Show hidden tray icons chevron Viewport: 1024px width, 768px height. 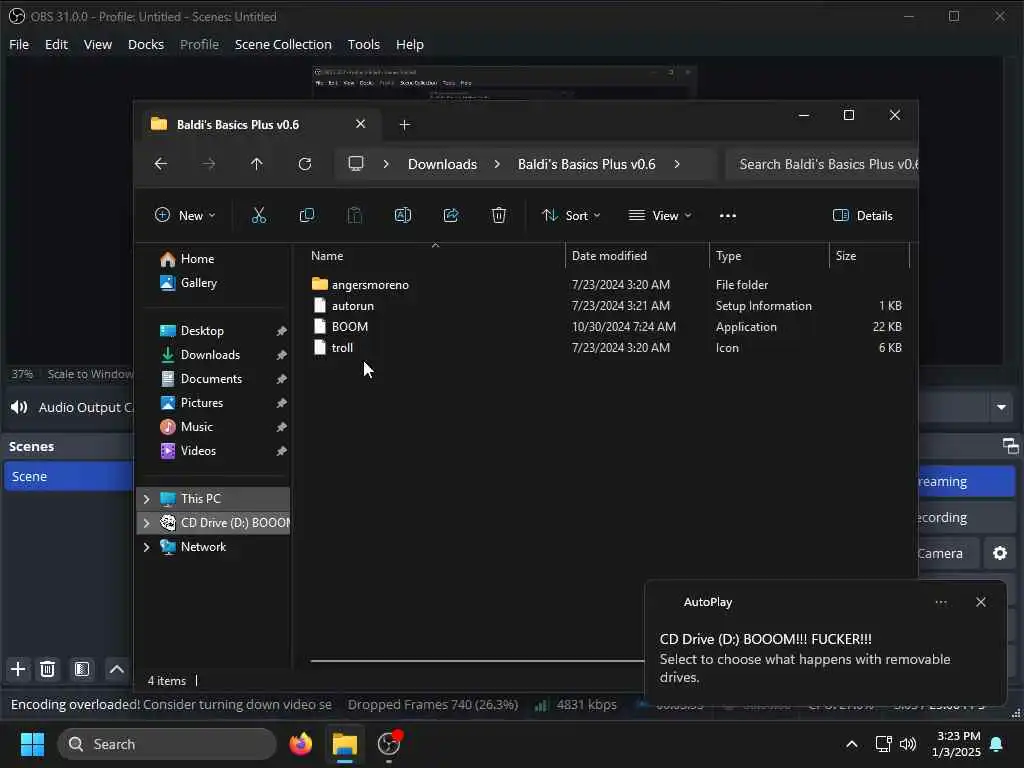(852, 744)
